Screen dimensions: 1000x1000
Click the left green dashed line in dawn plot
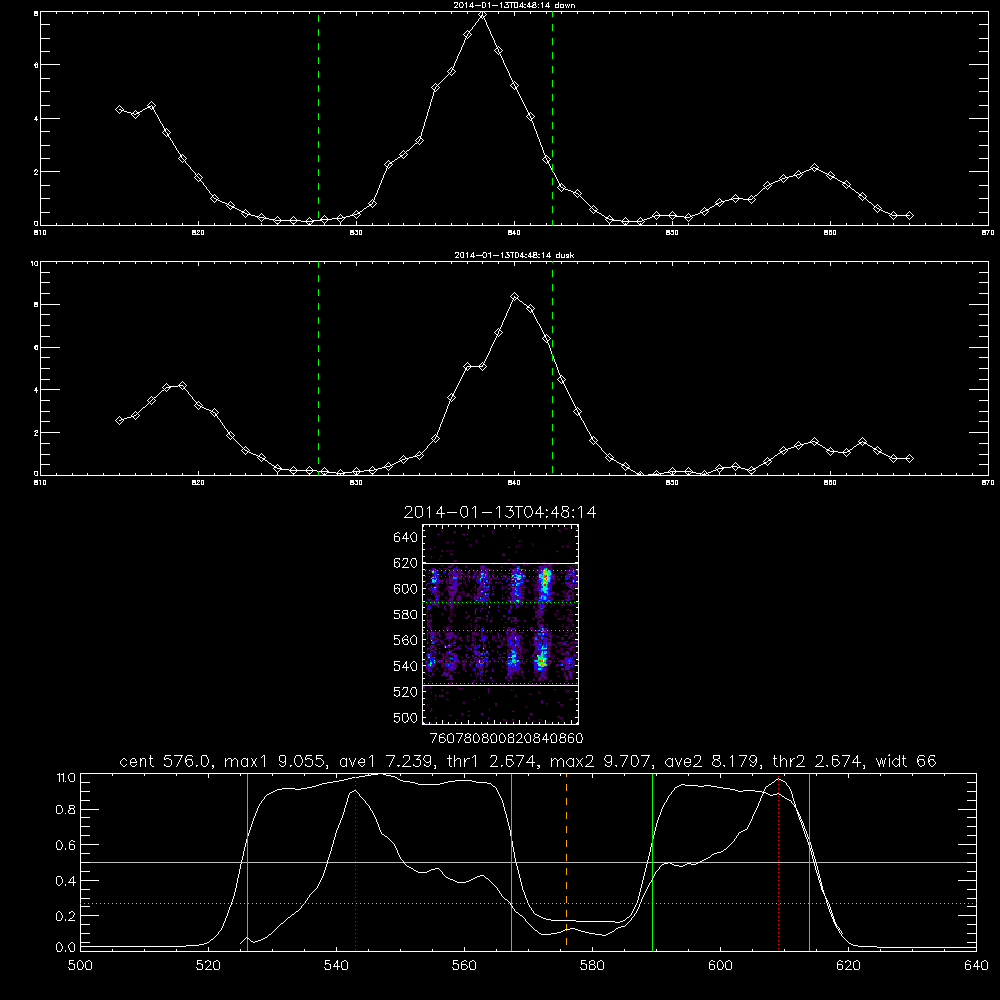[318, 119]
